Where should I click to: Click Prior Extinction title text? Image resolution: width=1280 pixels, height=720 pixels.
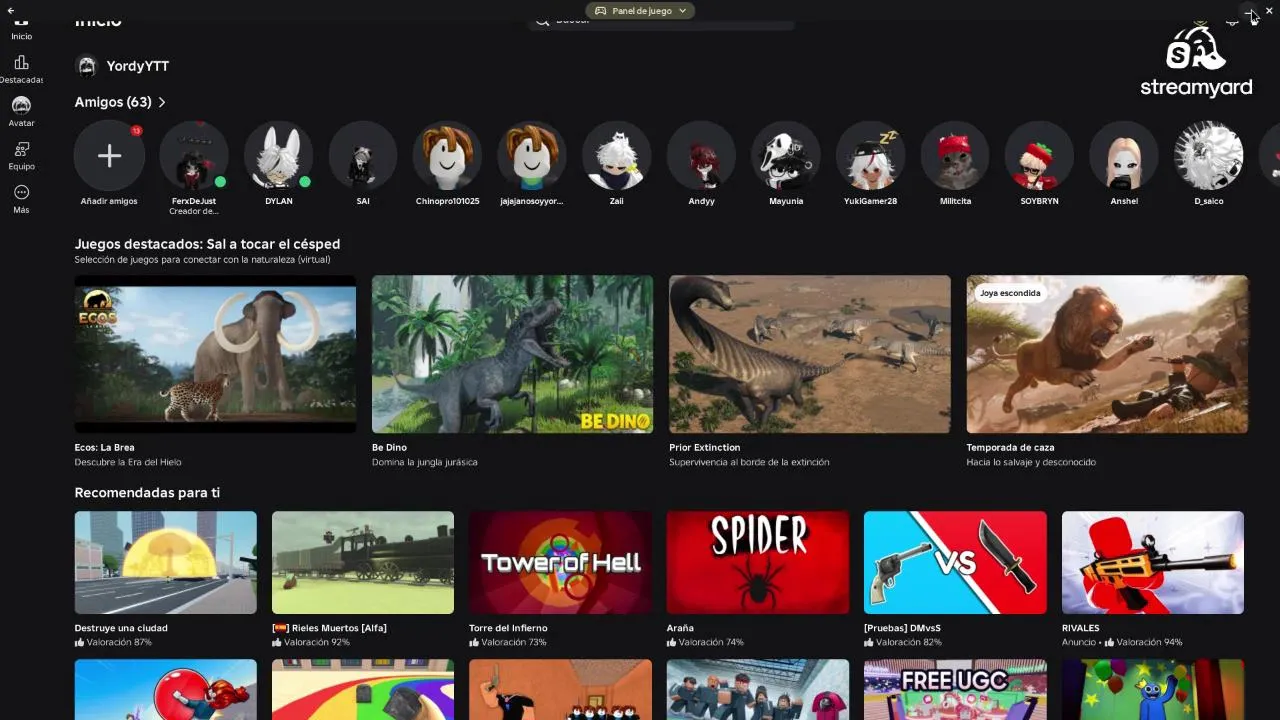705,448
